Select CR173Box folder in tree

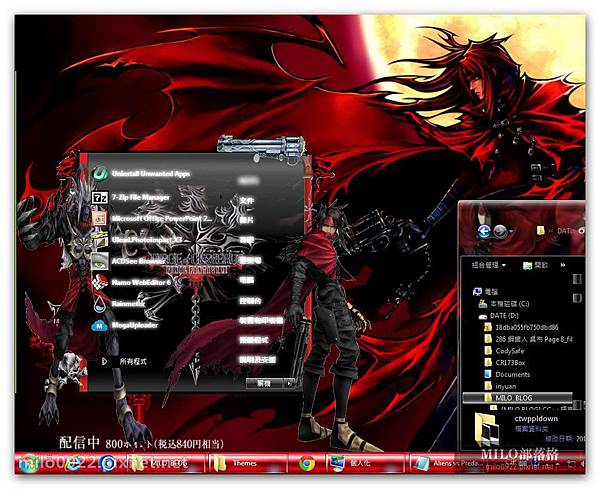click(x=505, y=363)
